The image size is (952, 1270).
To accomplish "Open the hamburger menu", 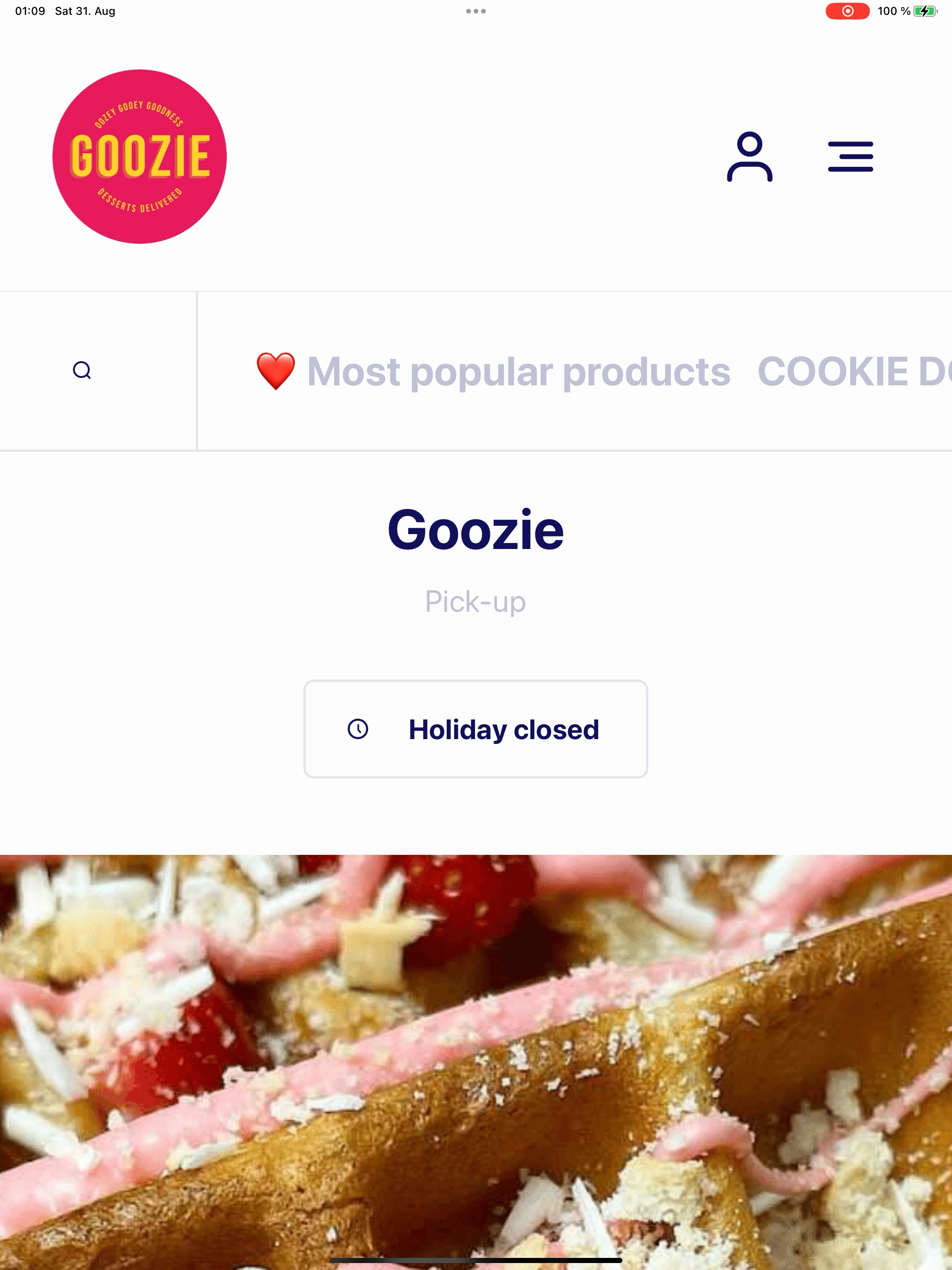I will click(x=850, y=157).
